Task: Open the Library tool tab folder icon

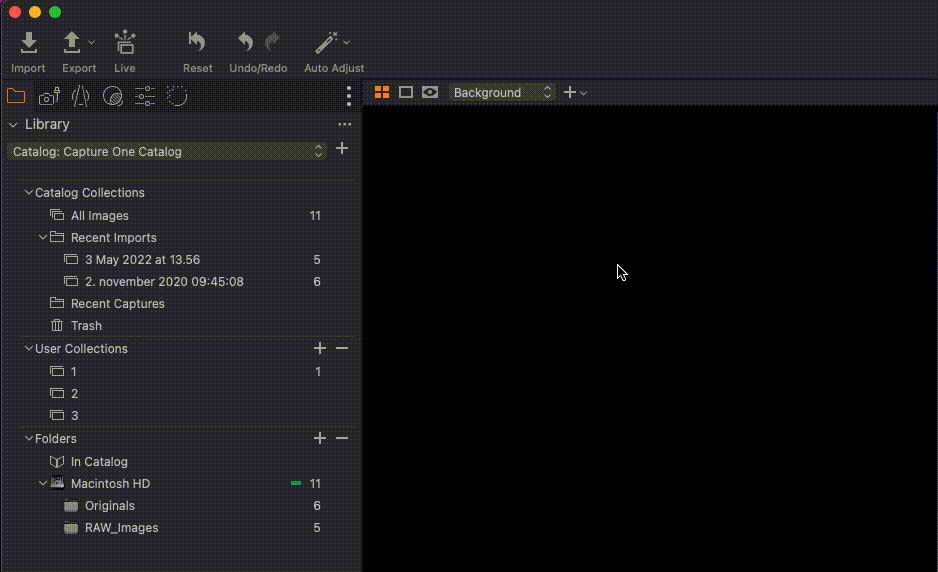Action: (16, 96)
